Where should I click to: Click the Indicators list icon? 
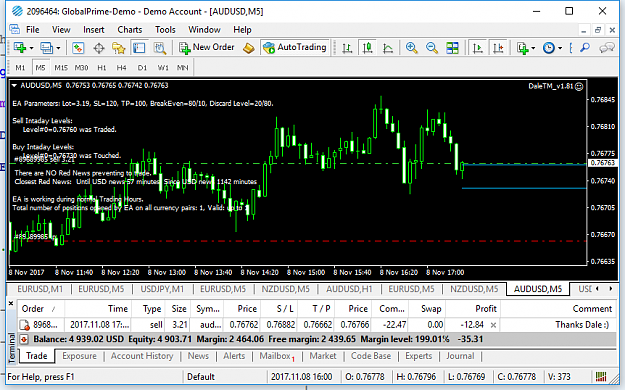coord(523,48)
